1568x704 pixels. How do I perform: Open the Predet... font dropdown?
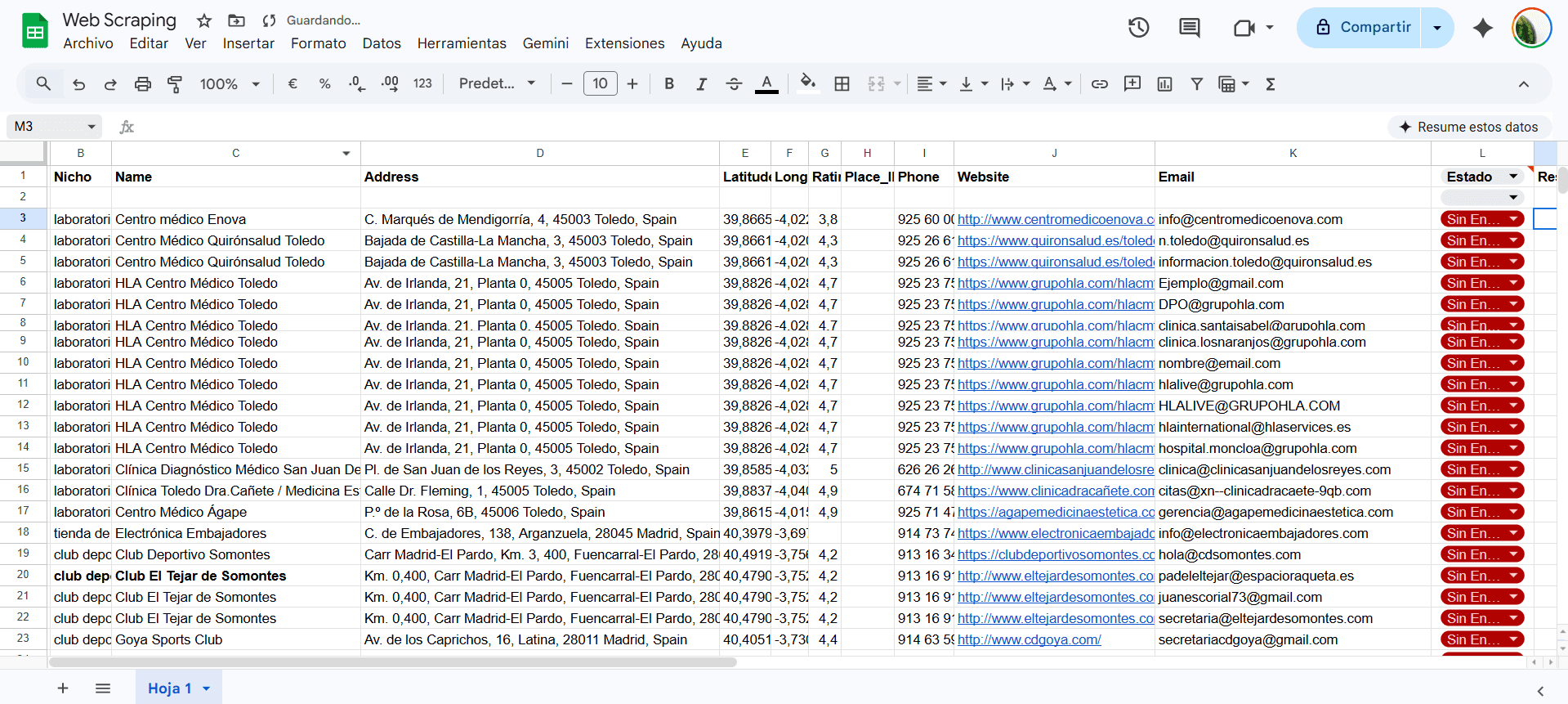click(497, 84)
